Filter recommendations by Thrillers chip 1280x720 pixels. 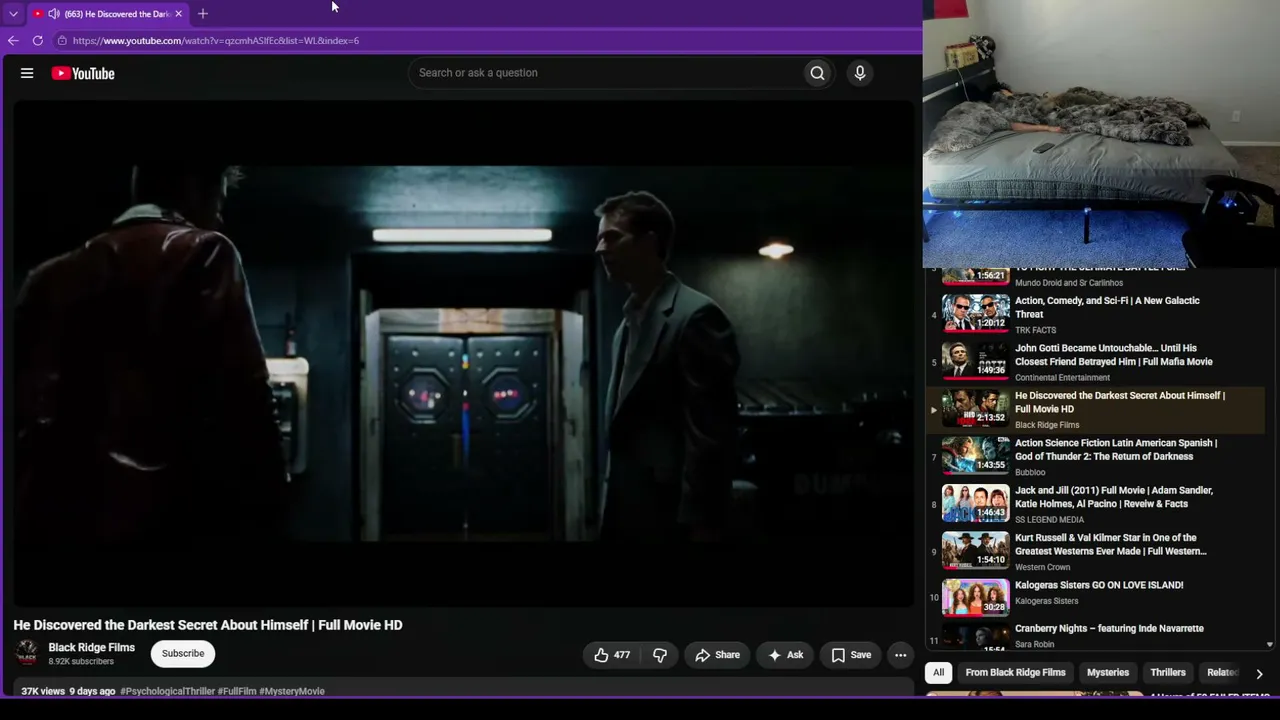pos(1168,673)
